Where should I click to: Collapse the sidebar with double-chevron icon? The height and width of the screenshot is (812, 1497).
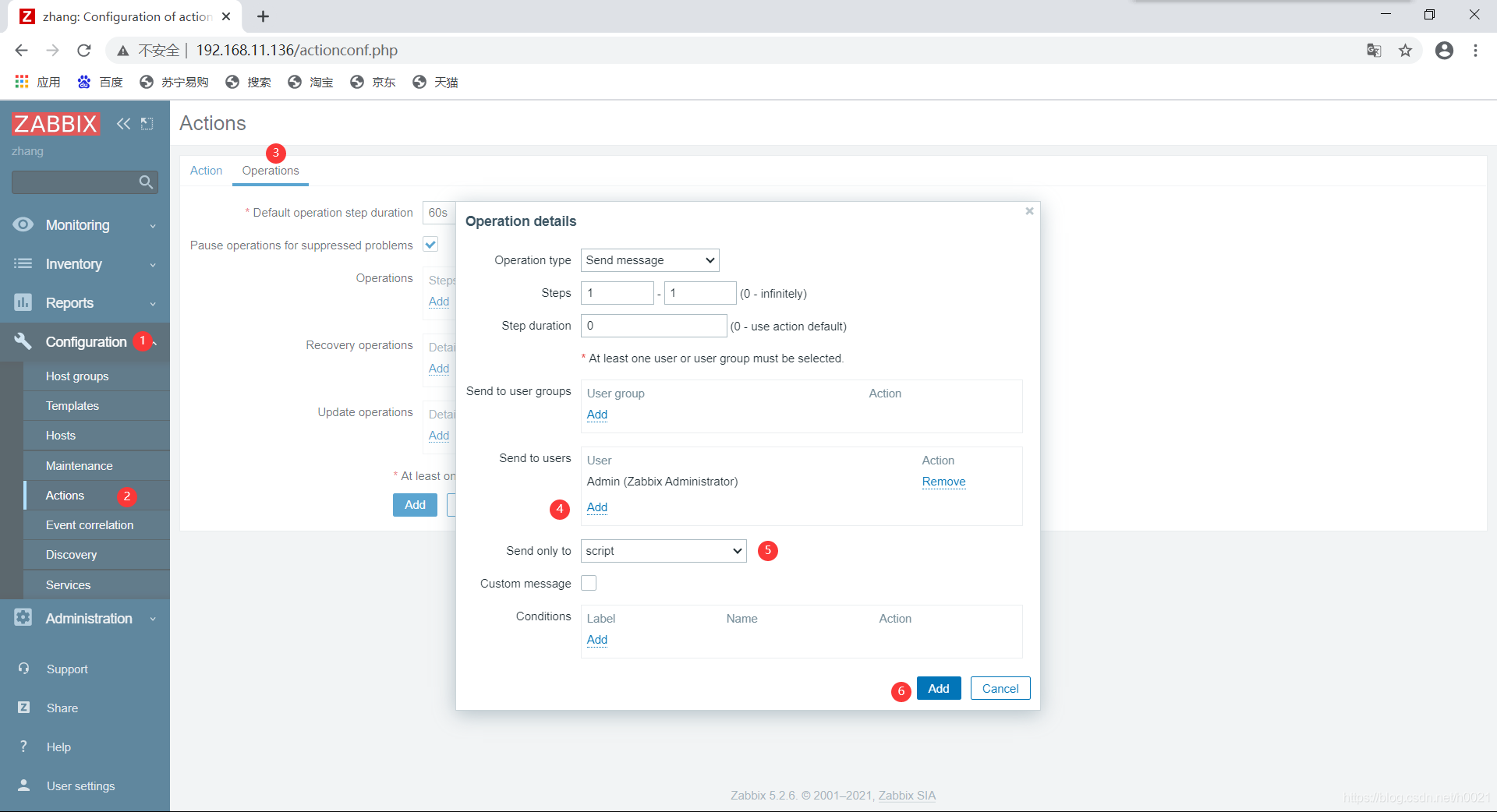123,123
